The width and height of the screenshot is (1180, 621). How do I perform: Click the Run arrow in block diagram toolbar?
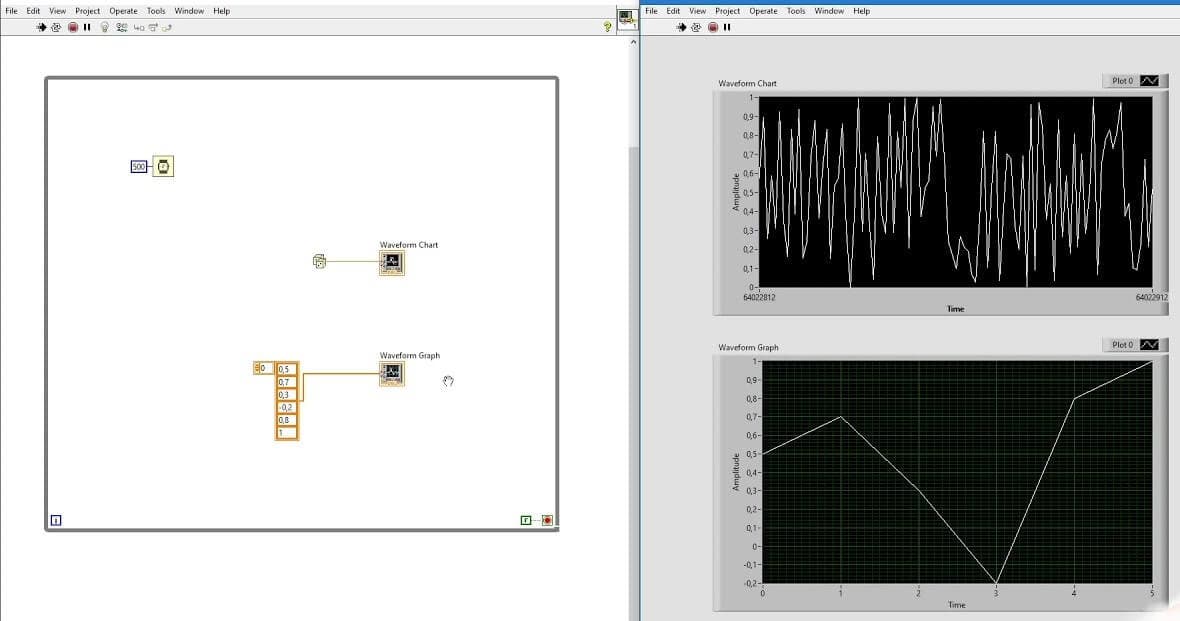pyautogui.click(x=42, y=27)
